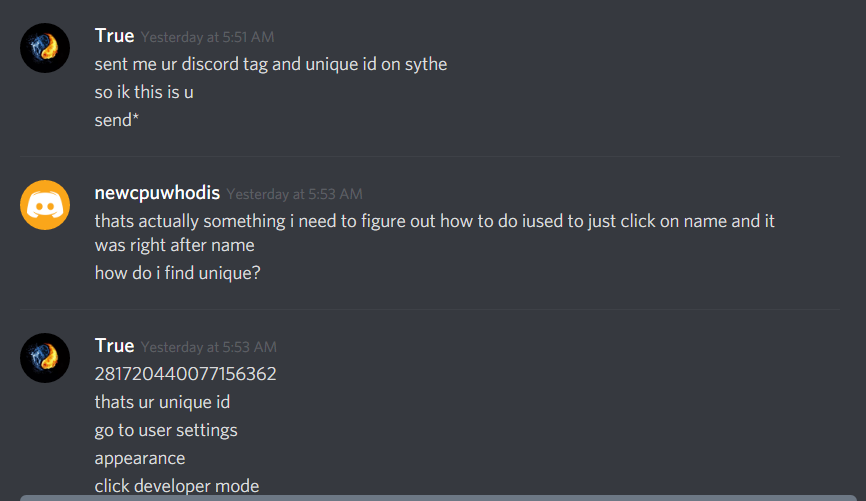Open the newcpuwhodis username profile
Image resolution: width=866 pixels, height=501 pixels.
pyautogui.click(x=157, y=193)
